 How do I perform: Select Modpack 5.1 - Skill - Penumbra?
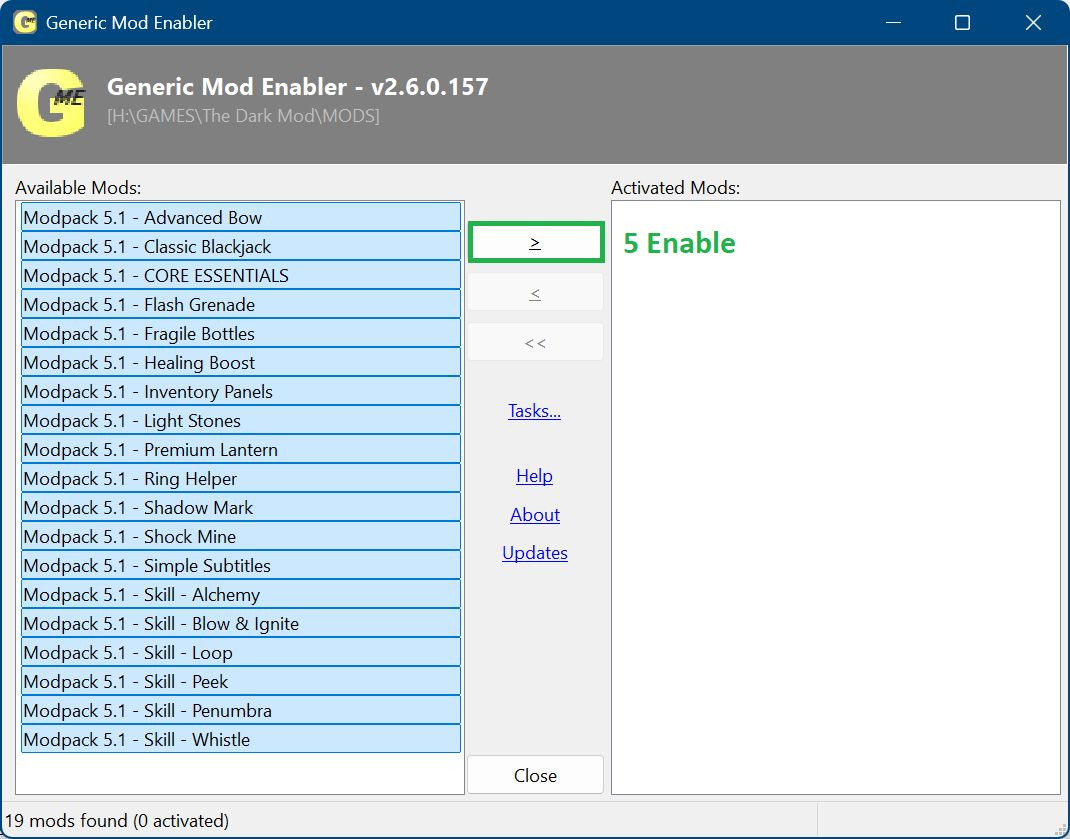pos(241,711)
